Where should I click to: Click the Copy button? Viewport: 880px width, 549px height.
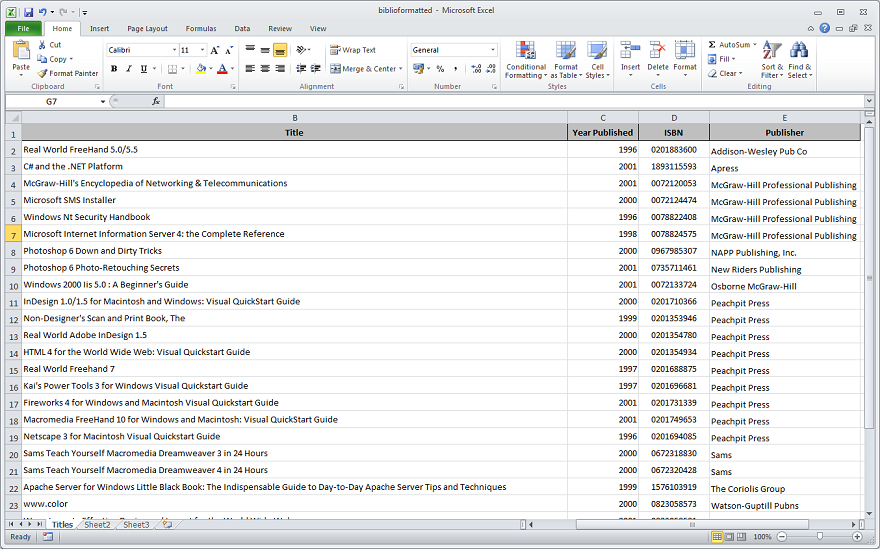pyautogui.click(x=54, y=59)
